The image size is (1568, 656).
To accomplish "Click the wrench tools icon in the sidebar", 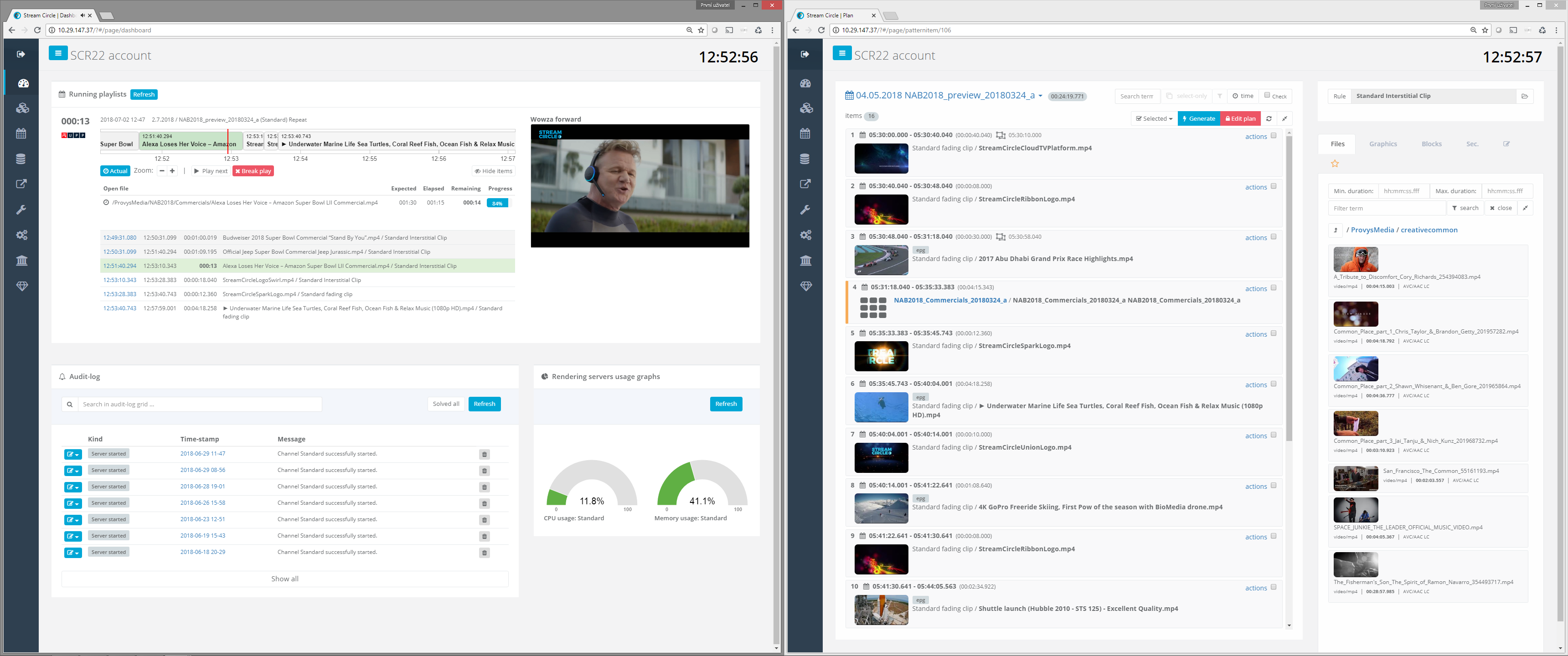I will point(21,210).
